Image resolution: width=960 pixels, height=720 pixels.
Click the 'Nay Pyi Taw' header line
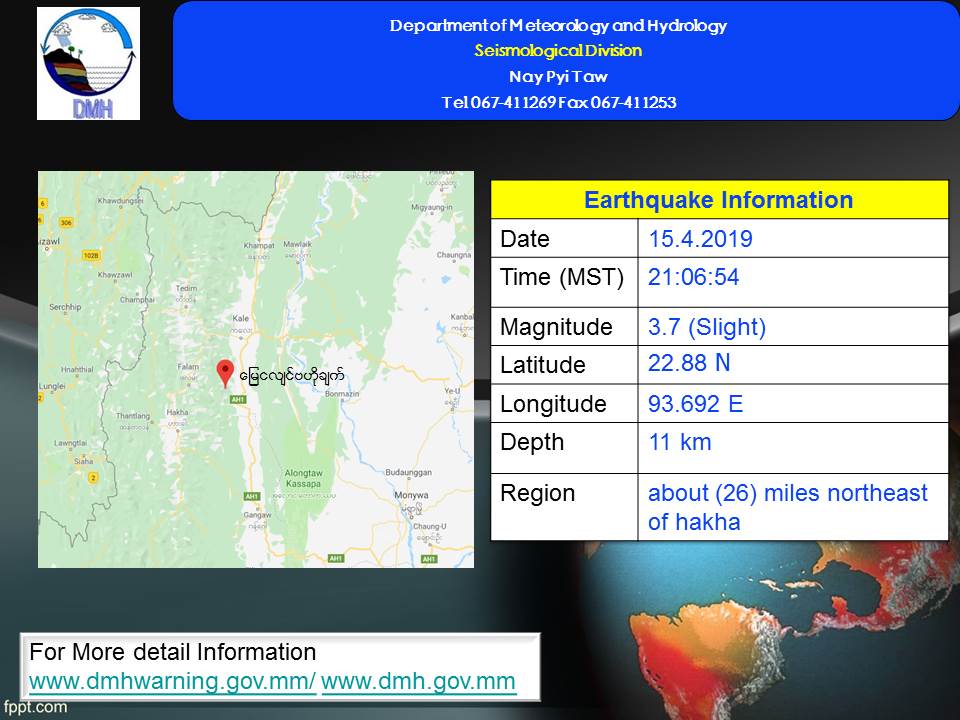click(558, 77)
